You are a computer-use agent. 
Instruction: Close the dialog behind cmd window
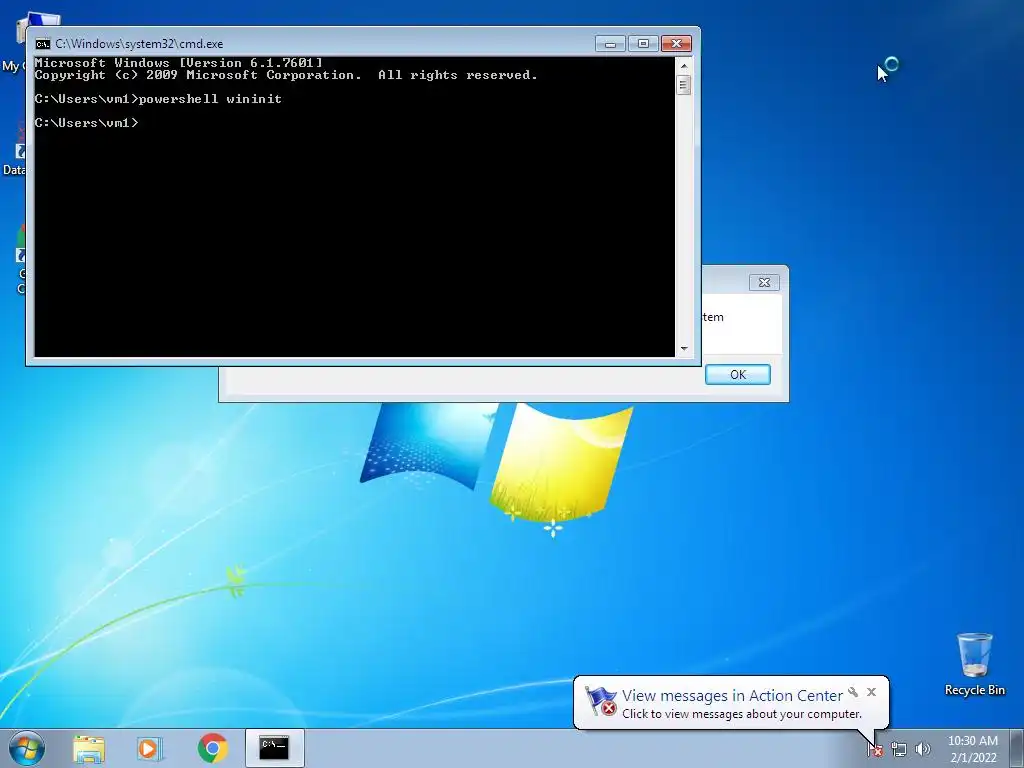764,282
